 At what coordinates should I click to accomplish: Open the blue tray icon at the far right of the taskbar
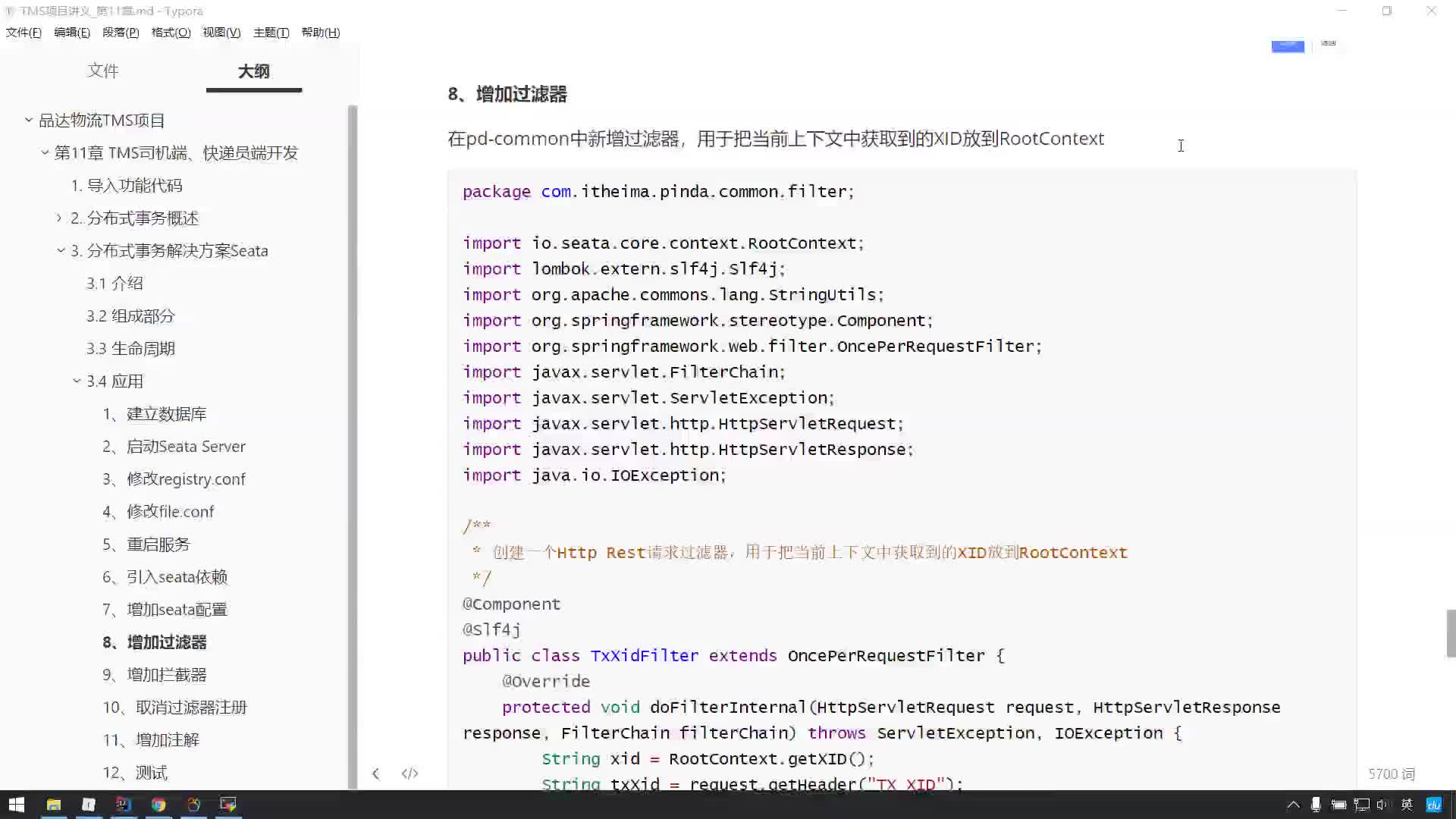1433,805
